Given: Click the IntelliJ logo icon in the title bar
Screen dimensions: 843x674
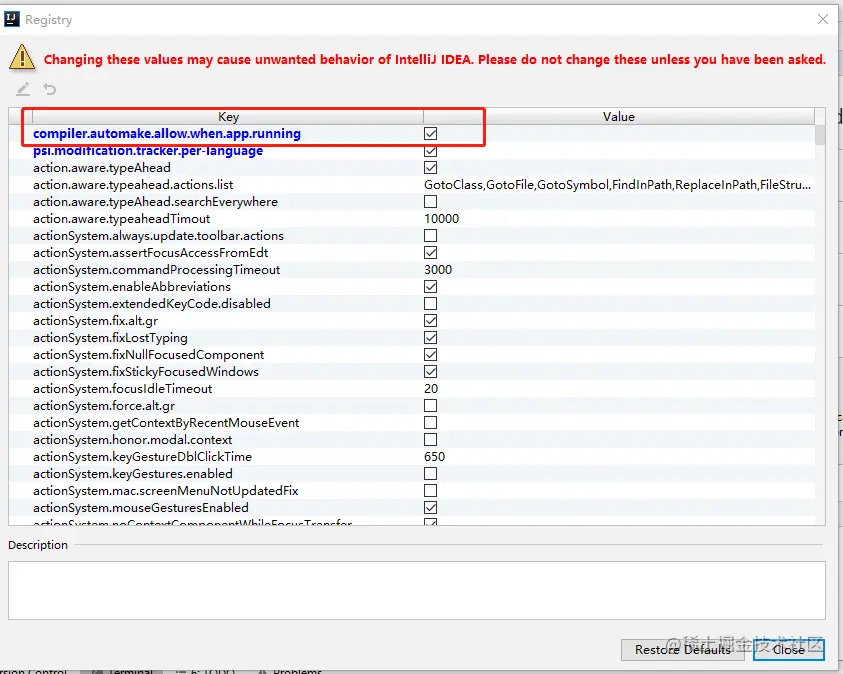Looking at the screenshot, I should click(x=12, y=19).
